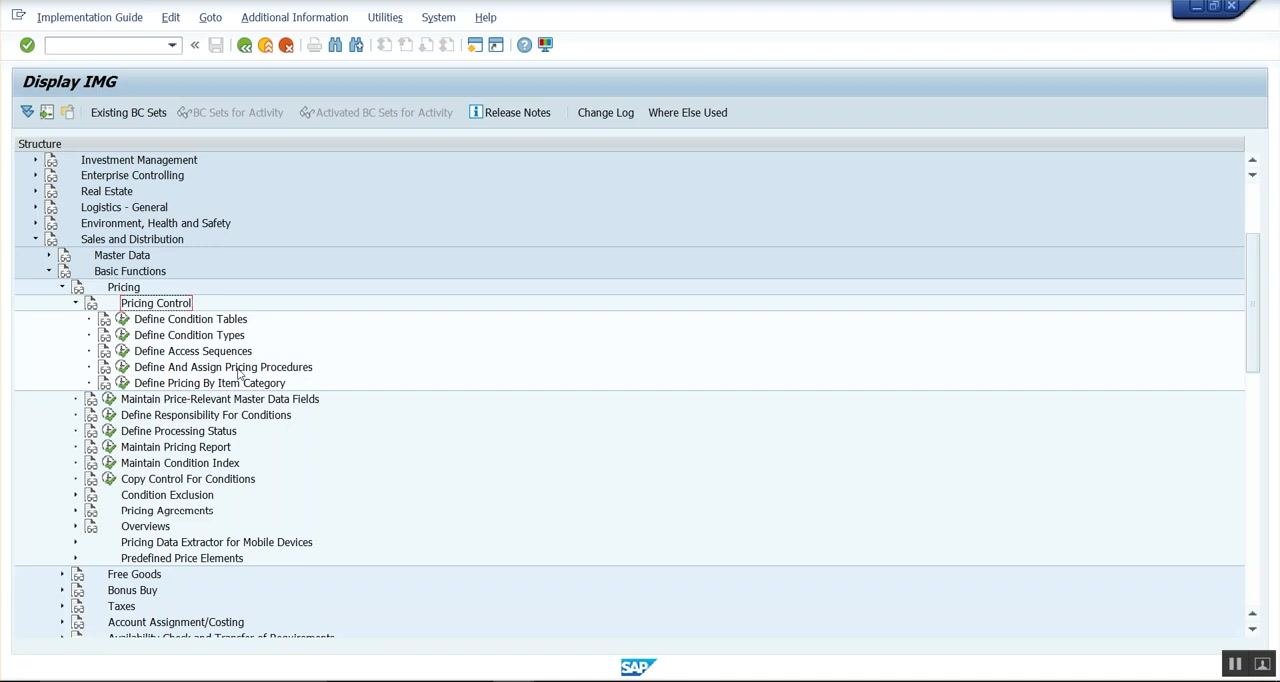Click the pause button at bottom right
This screenshot has height=682, width=1280.
click(x=1235, y=664)
